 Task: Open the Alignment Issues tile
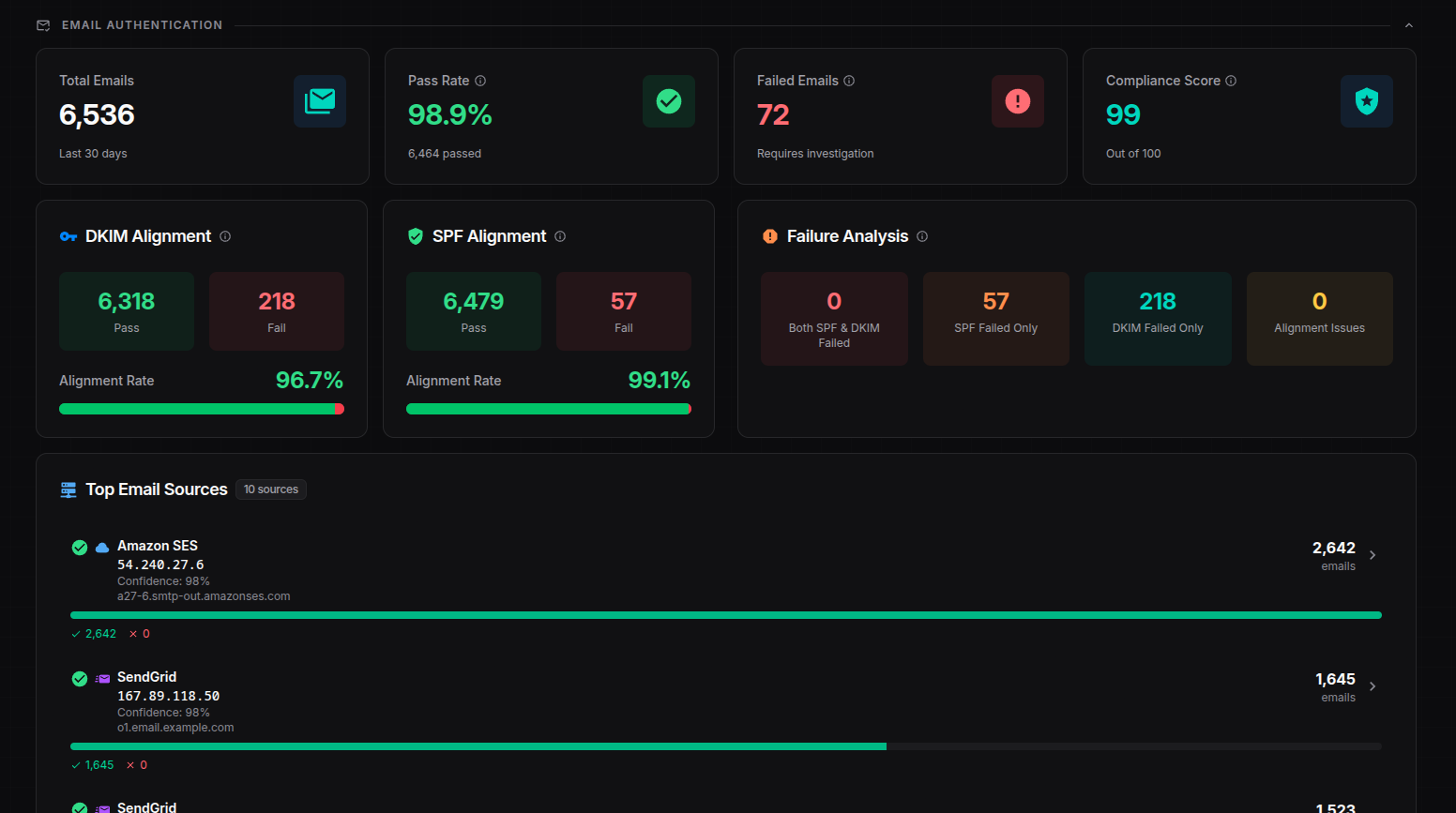click(1320, 319)
